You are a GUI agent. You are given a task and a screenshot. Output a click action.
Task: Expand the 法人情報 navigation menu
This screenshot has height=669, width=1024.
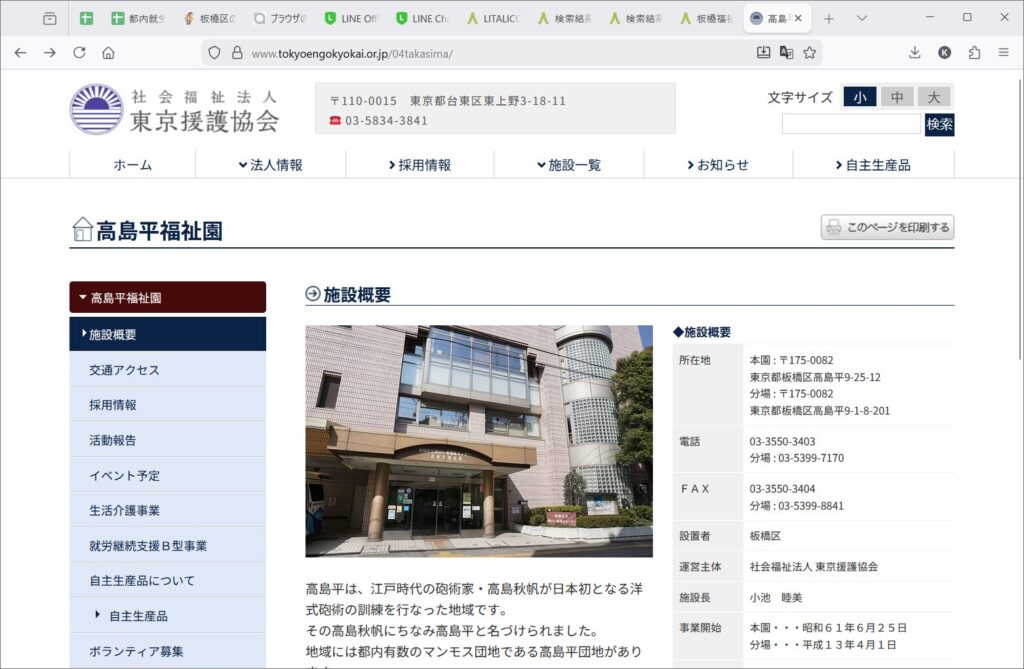(x=270, y=165)
